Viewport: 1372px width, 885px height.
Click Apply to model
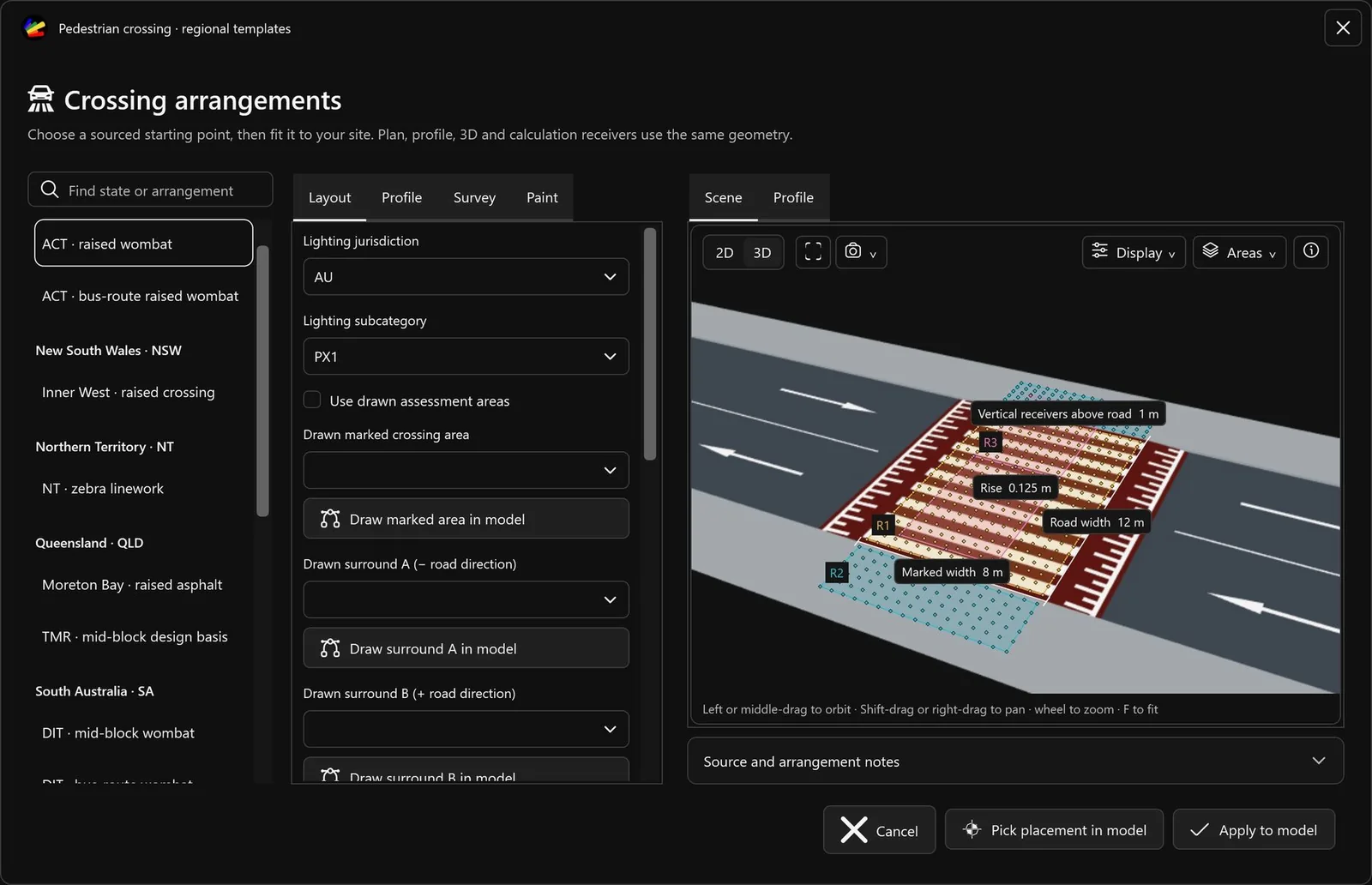point(1254,829)
